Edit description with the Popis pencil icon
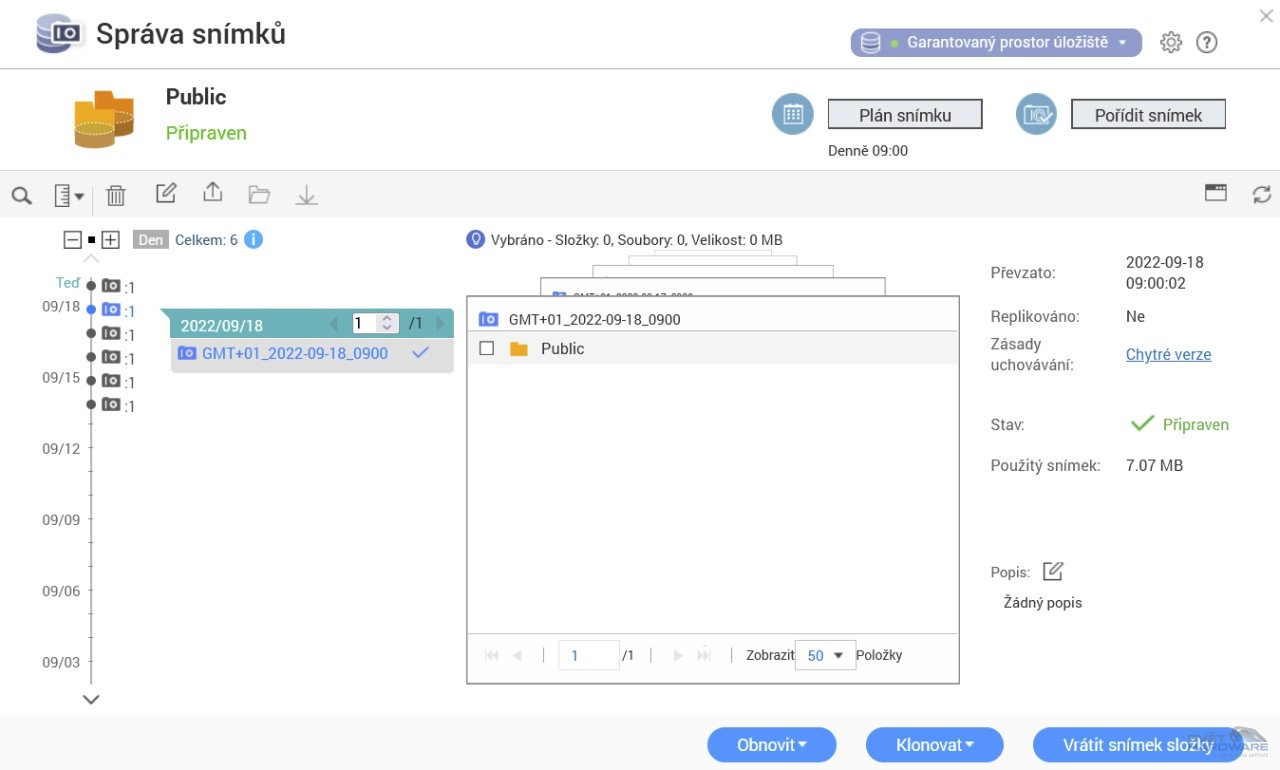Image resolution: width=1280 pixels, height=770 pixels. point(1053,572)
